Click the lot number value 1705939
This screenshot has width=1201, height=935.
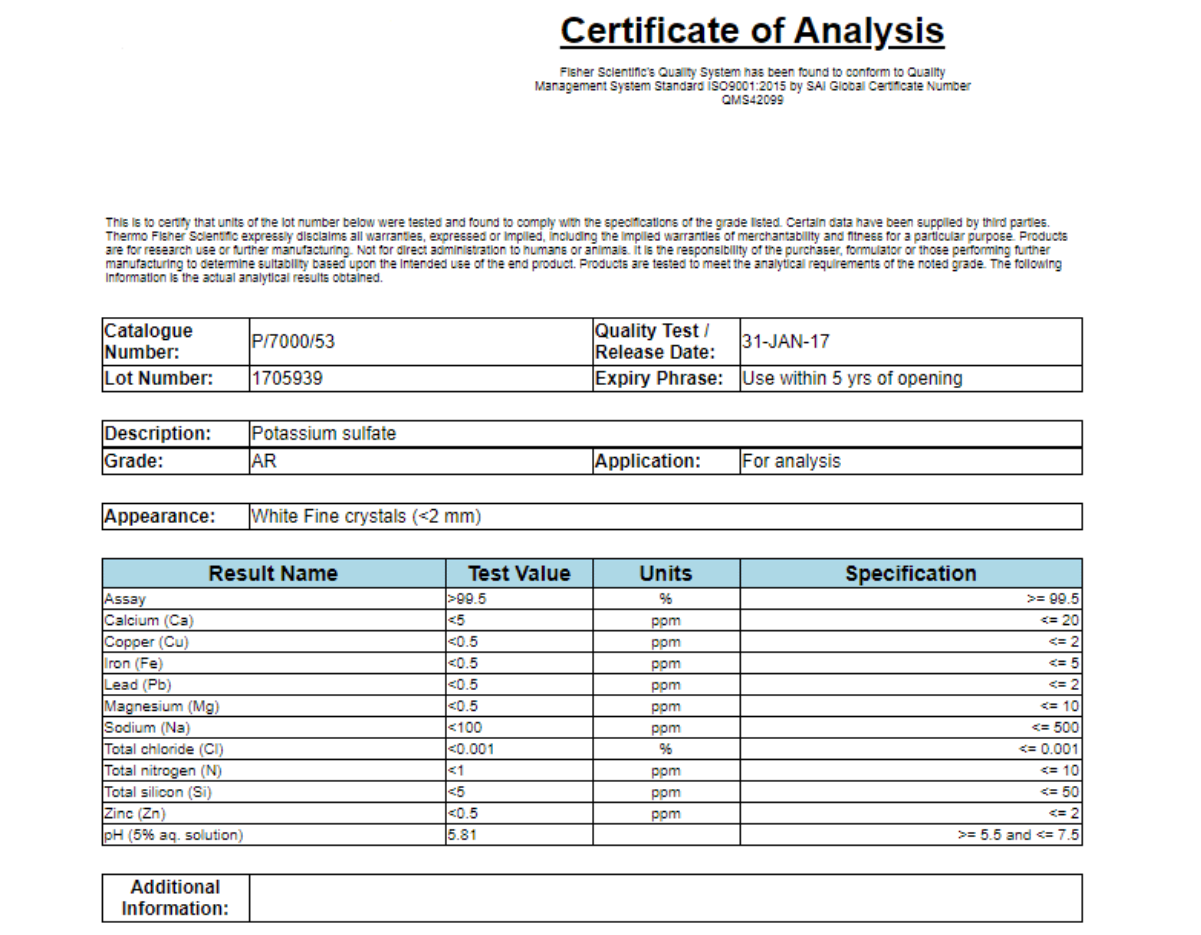pyautogui.click(x=286, y=379)
